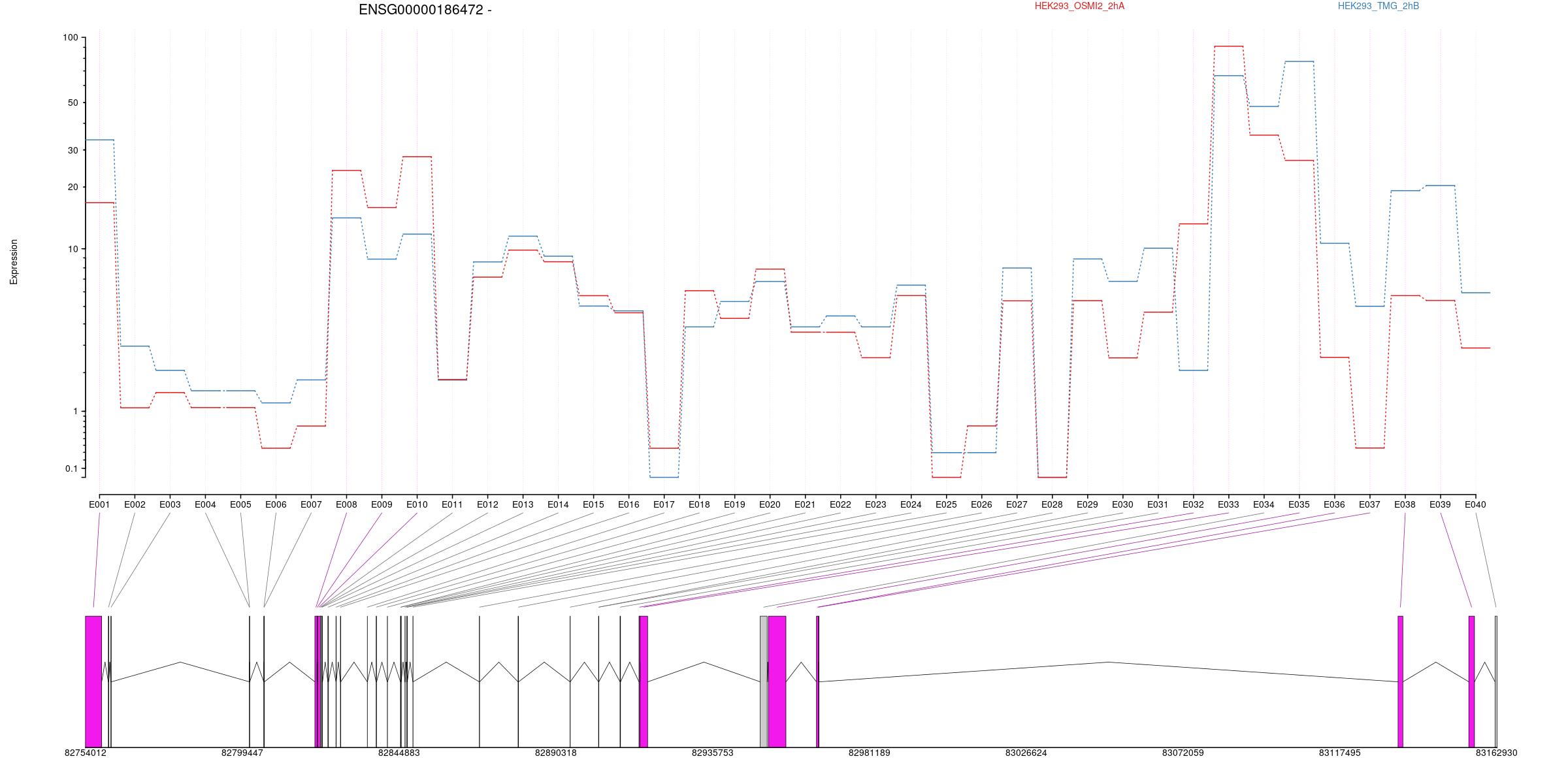This screenshot has height=784, width=1568.
Task: Click exon label E021
Action: coord(805,504)
